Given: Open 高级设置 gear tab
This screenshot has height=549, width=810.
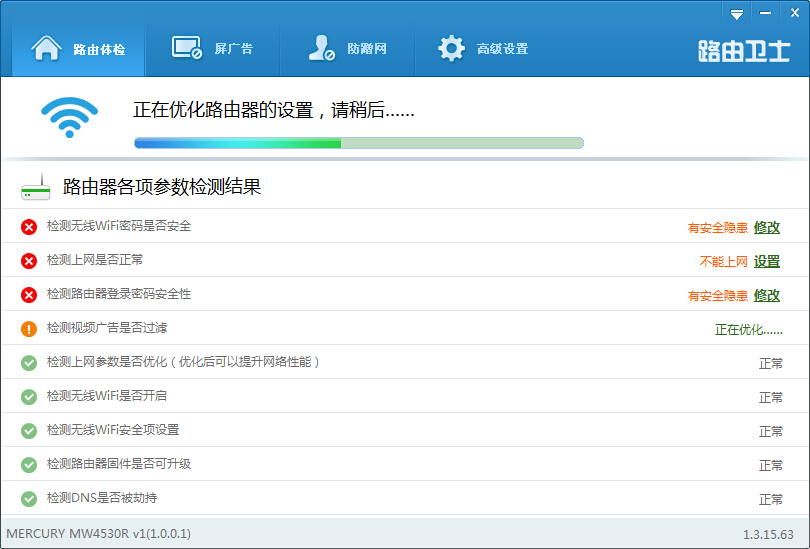Looking at the screenshot, I should [483, 48].
